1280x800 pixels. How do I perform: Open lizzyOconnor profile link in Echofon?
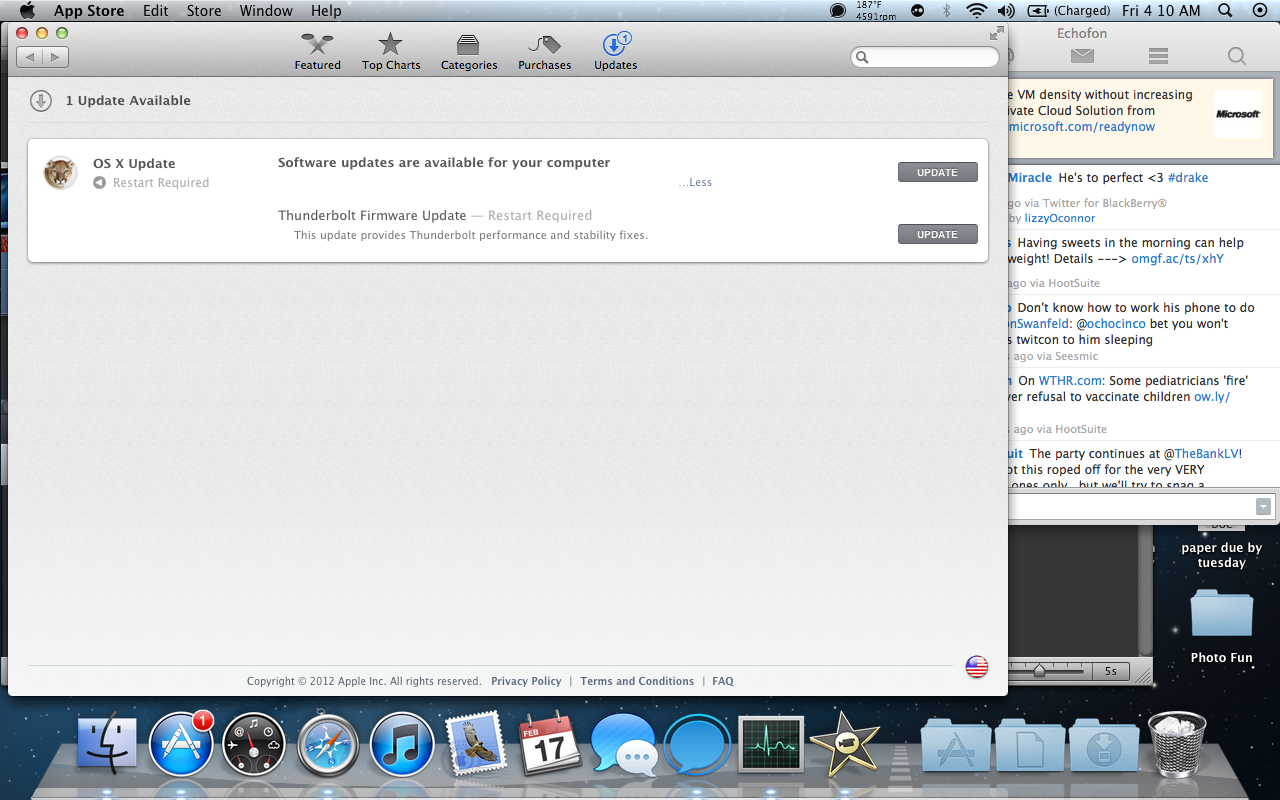[1060, 218]
